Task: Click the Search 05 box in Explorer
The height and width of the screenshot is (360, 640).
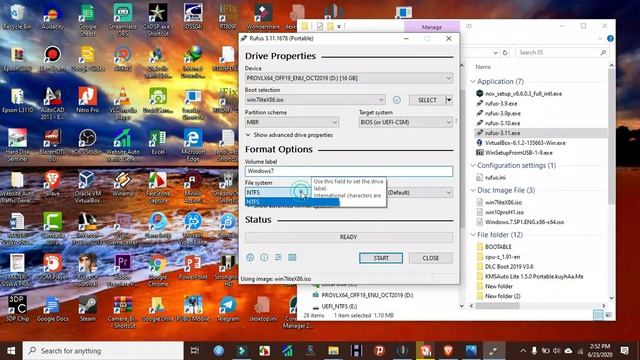Action: point(562,53)
